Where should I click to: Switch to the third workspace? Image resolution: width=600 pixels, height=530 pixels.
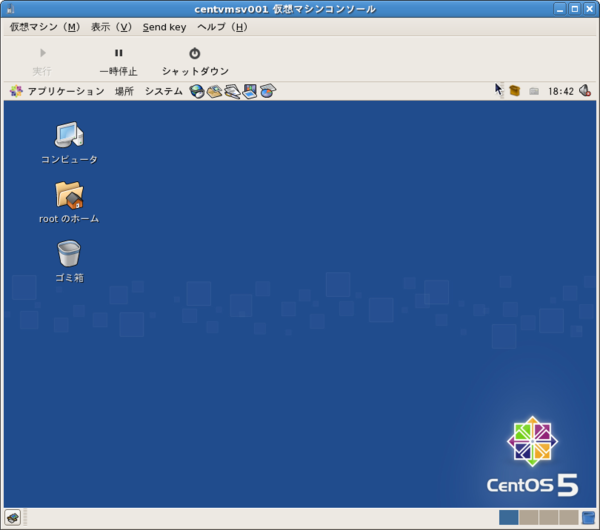(549, 518)
